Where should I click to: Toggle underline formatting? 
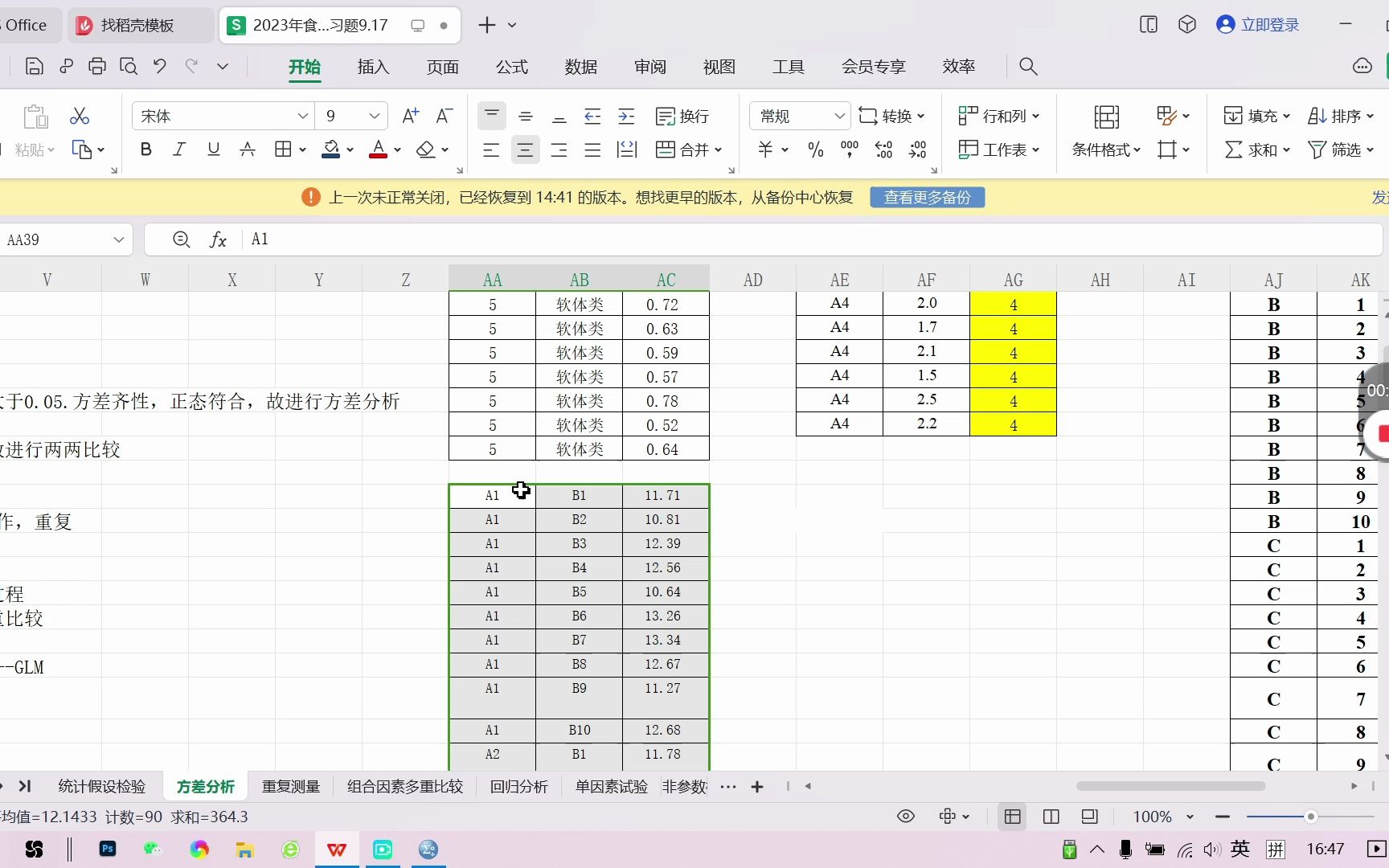point(213,149)
